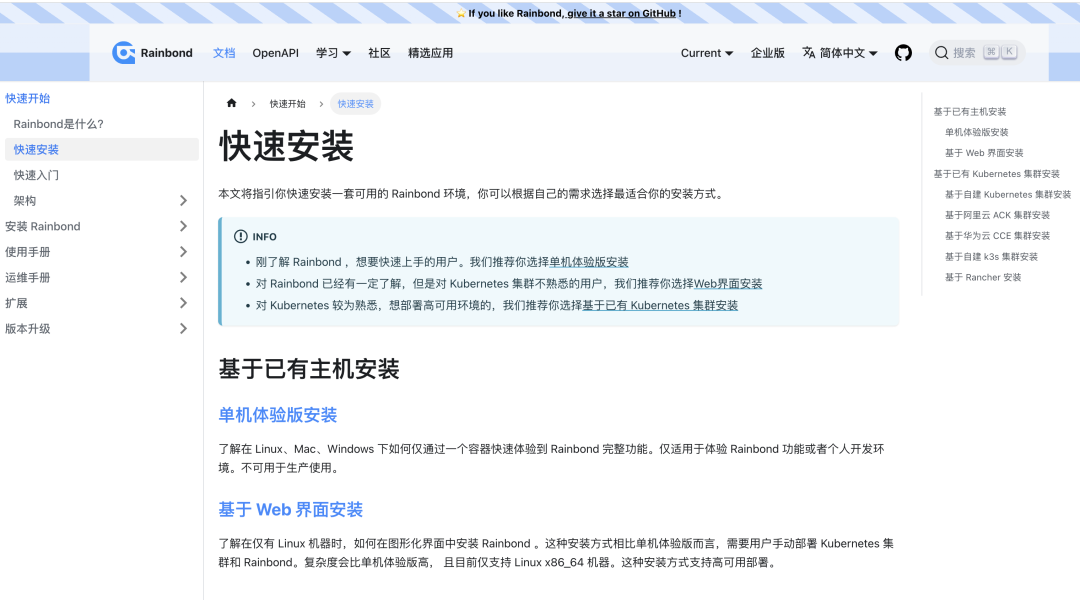Click the 快速安装 page title
Viewport: 1080px width, 600px height.
[287, 146]
